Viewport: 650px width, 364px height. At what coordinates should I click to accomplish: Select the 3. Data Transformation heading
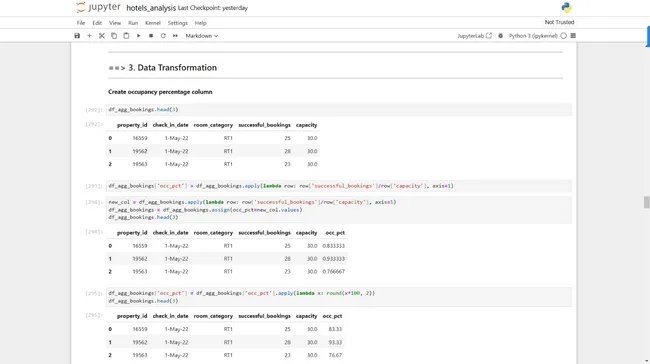[162, 68]
